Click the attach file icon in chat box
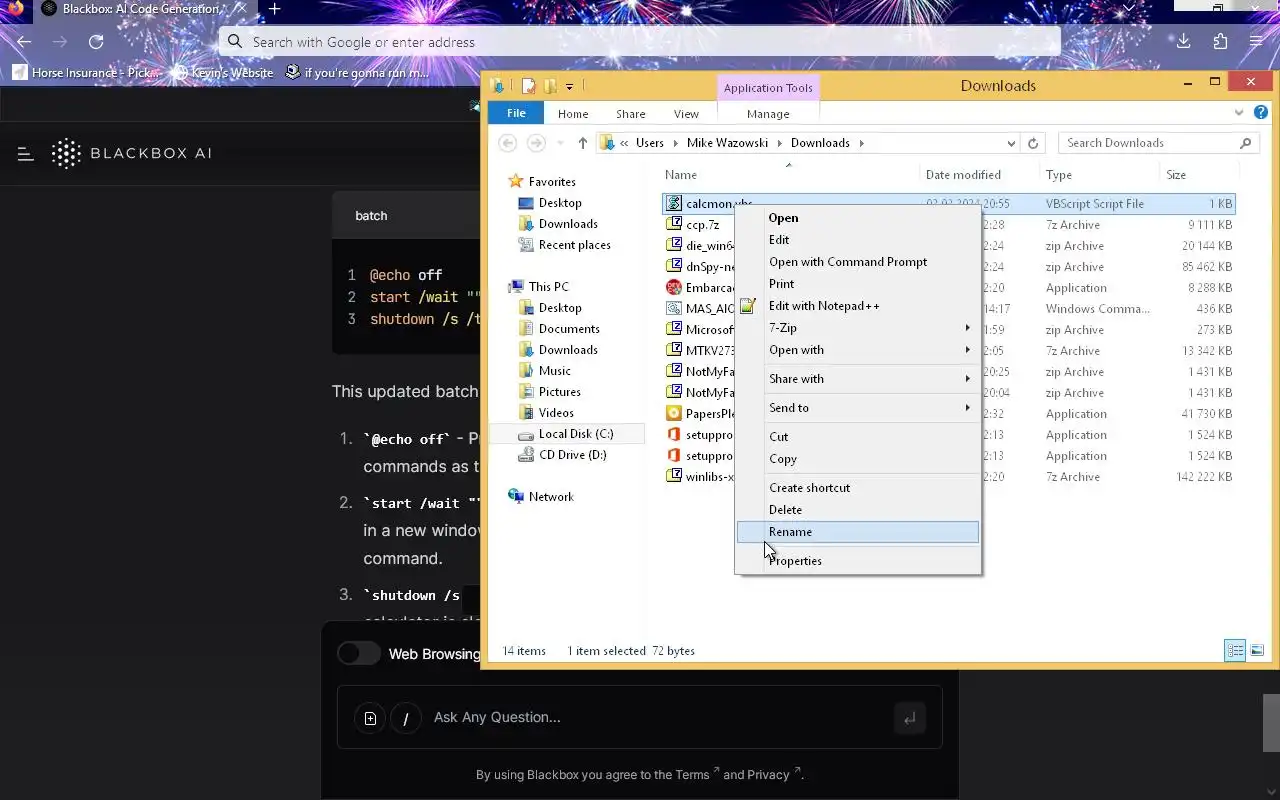 point(370,718)
